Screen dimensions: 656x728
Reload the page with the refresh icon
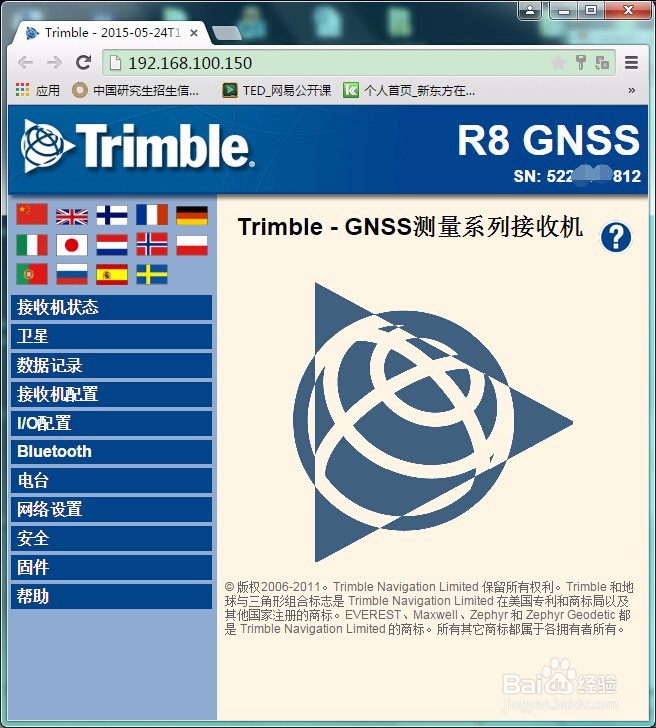(84, 62)
